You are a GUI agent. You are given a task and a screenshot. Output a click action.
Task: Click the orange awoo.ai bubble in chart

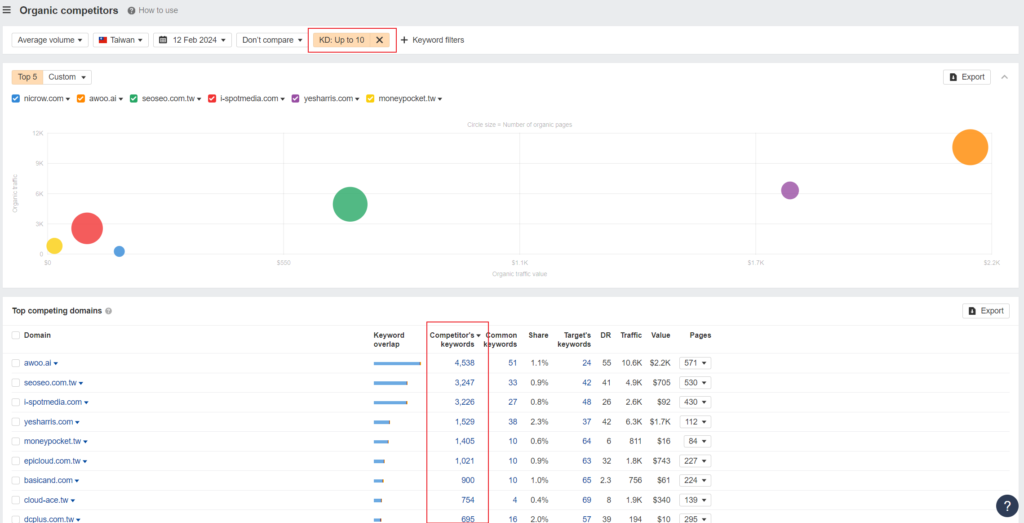click(970, 148)
